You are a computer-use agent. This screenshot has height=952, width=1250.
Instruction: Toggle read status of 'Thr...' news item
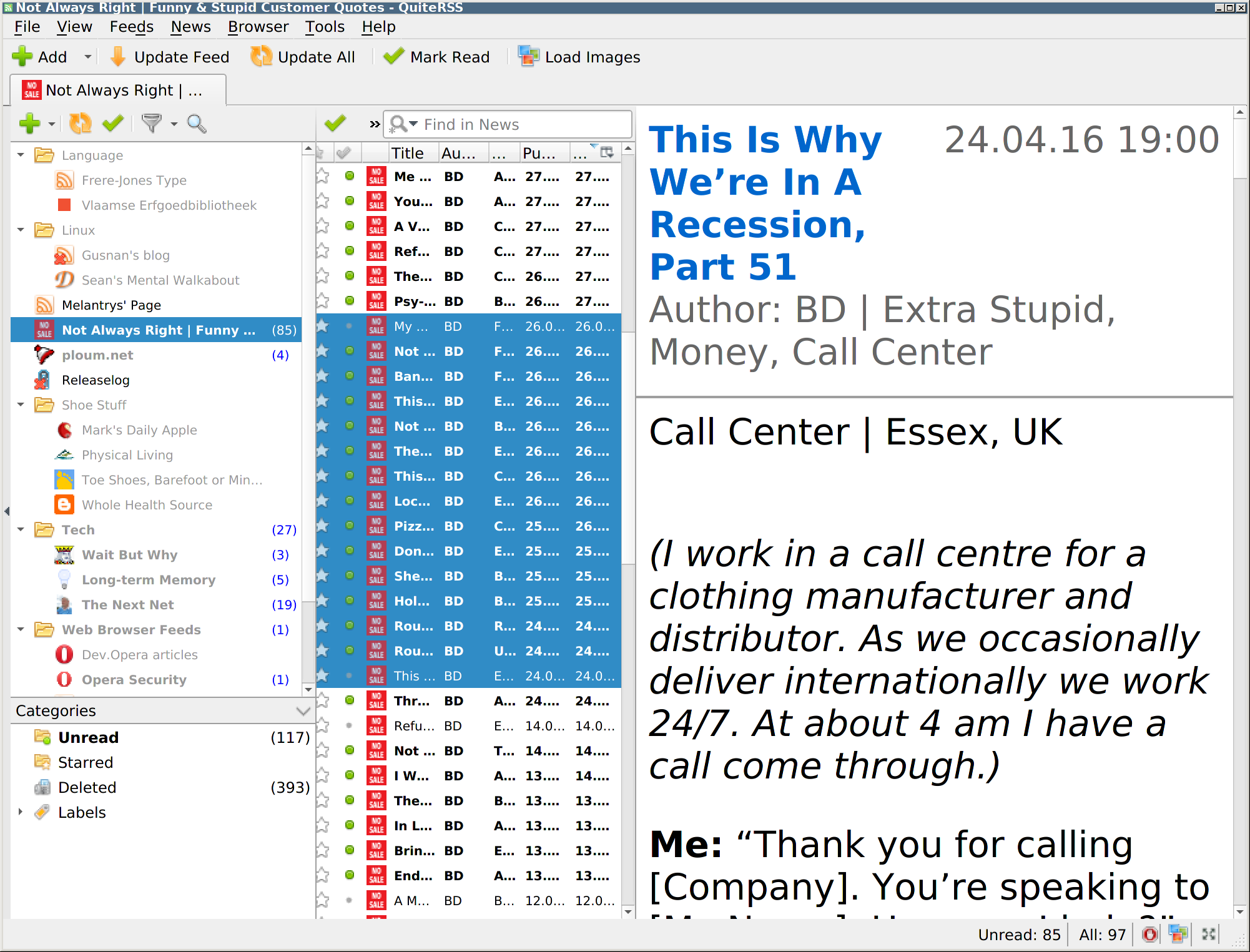click(x=350, y=700)
